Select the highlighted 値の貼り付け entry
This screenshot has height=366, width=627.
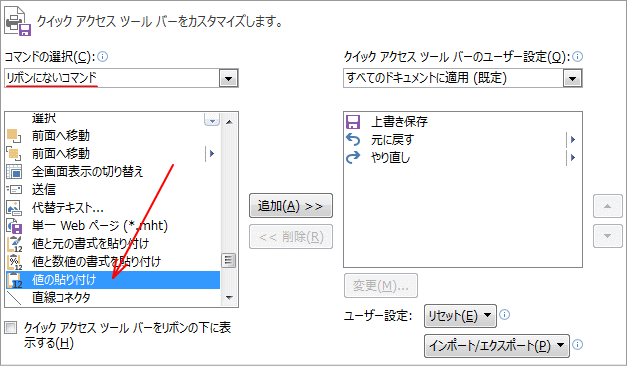113,280
